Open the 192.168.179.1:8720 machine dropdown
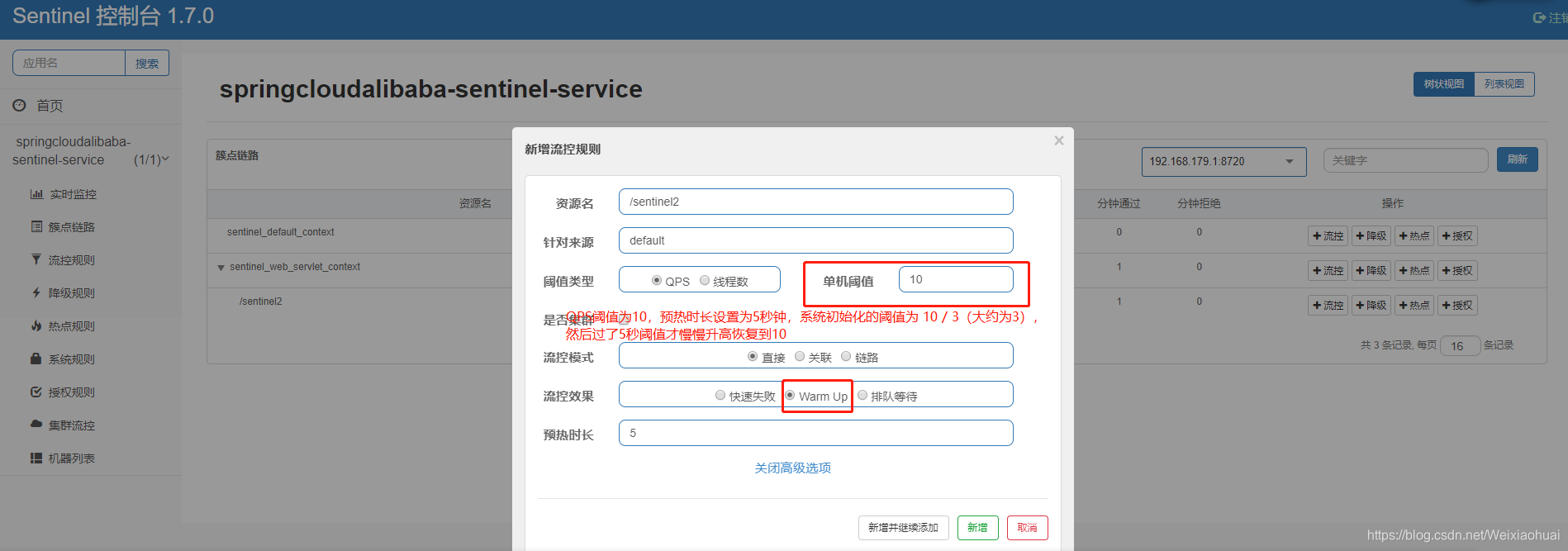 pos(1224,161)
